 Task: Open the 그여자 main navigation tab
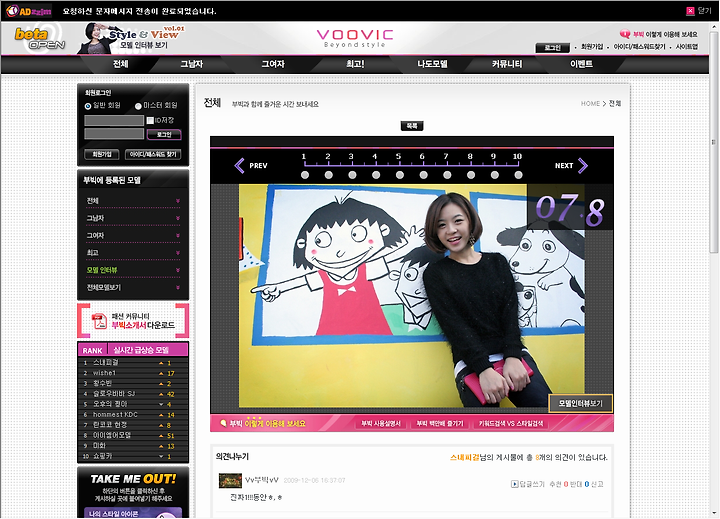point(273,64)
